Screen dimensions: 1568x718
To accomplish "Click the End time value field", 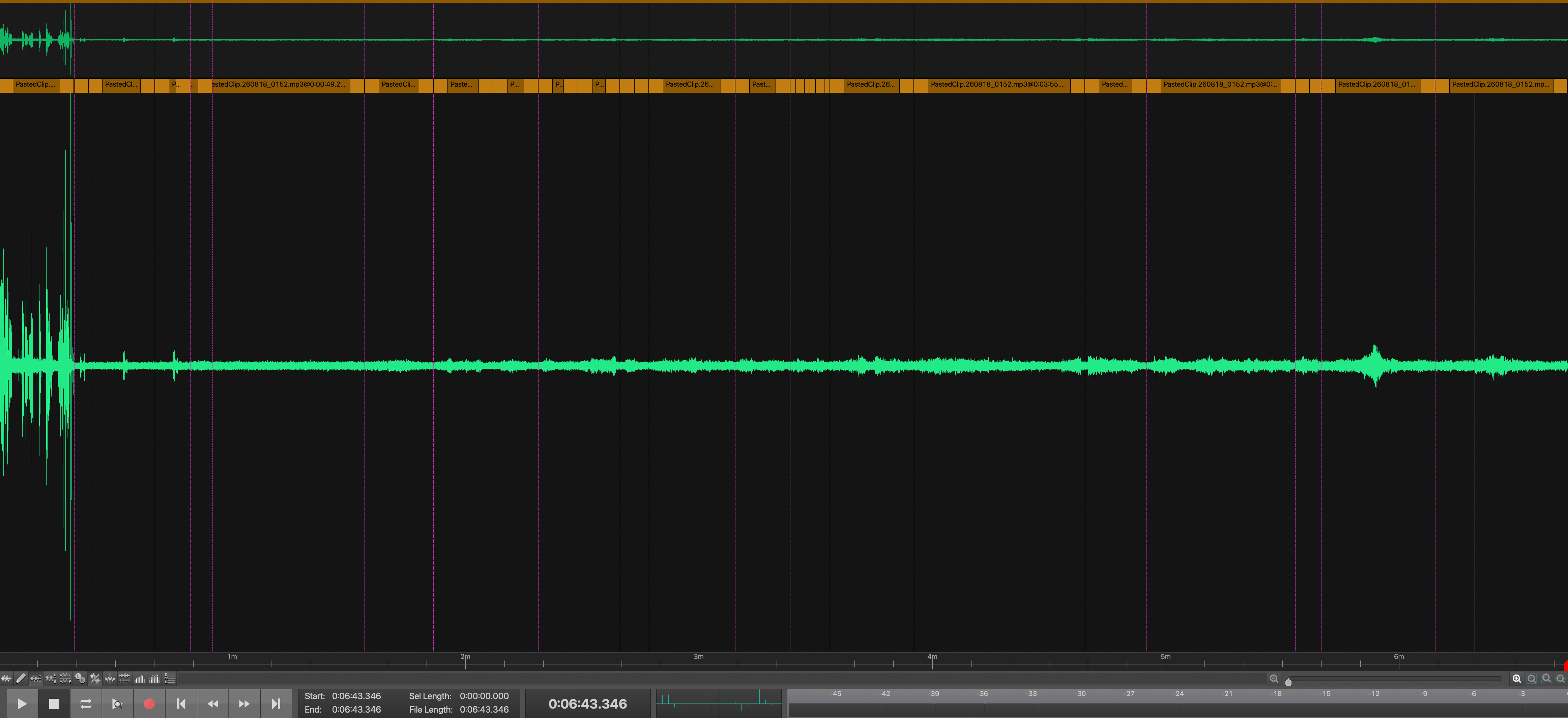I will point(356,710).
